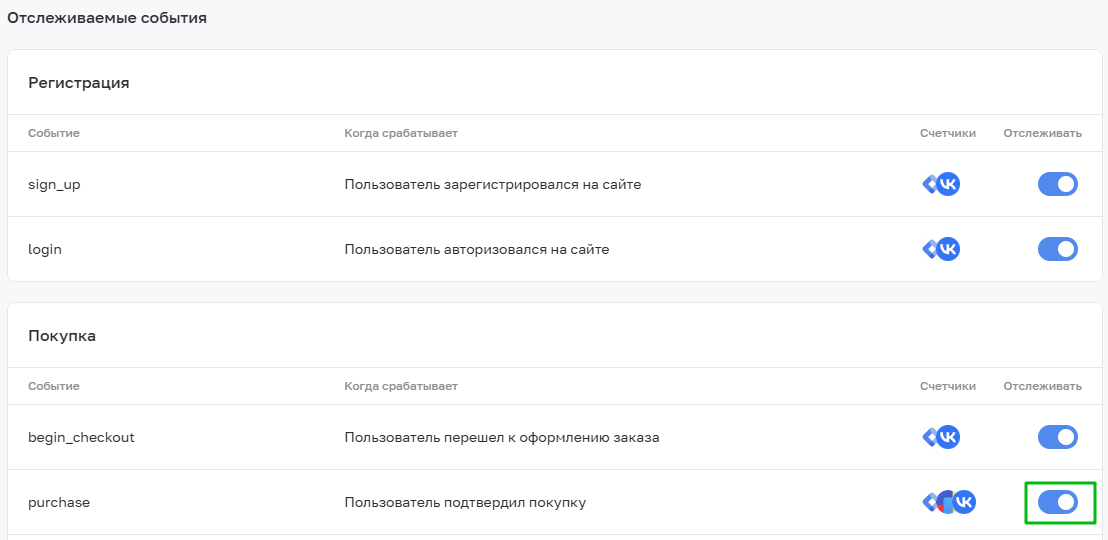Click 'Отслеживать' header in Регистрация table
This screenshot has height=540, width=1108.
1042,133
